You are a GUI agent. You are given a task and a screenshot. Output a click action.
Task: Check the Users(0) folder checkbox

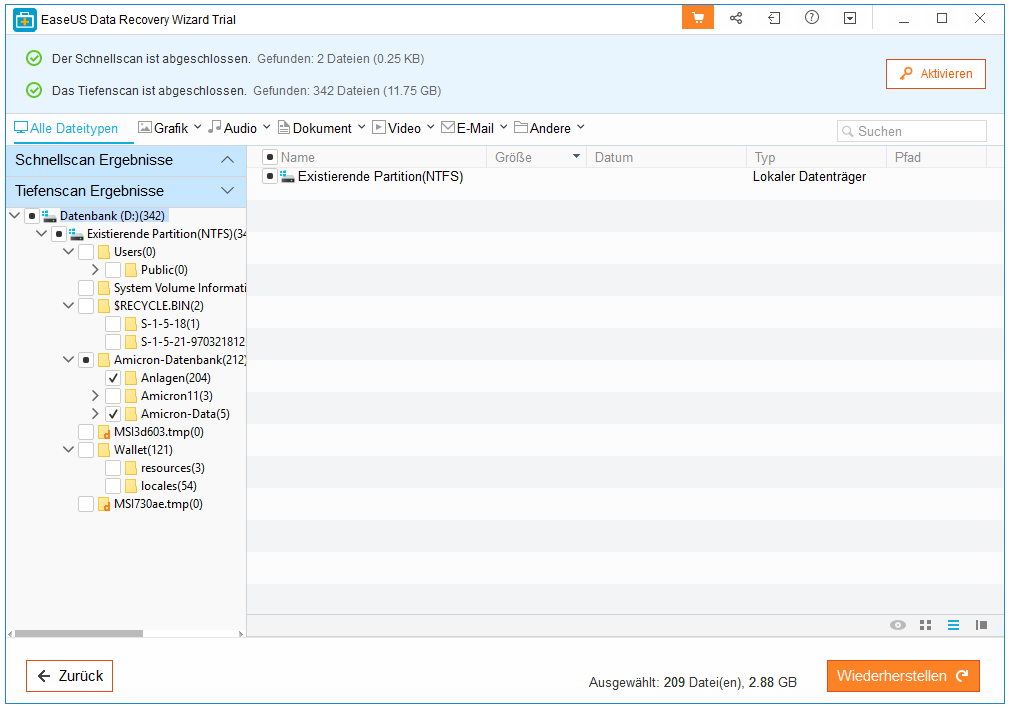[x=86, y=252]
